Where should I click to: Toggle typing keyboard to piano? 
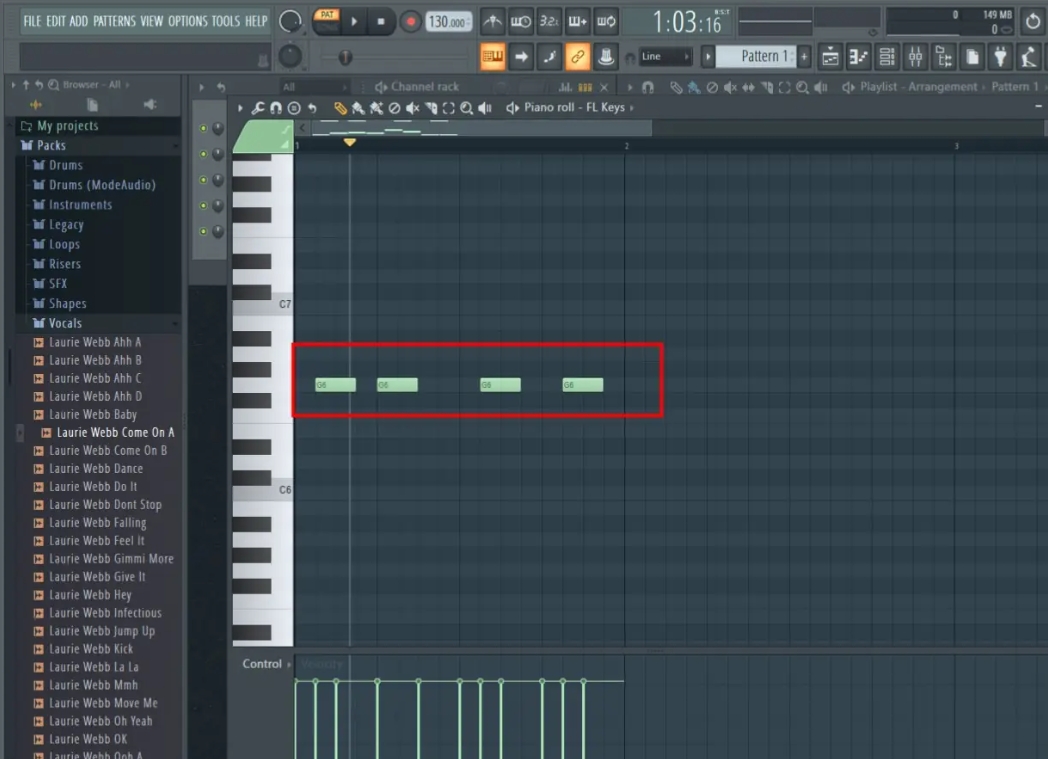point(493,57)
